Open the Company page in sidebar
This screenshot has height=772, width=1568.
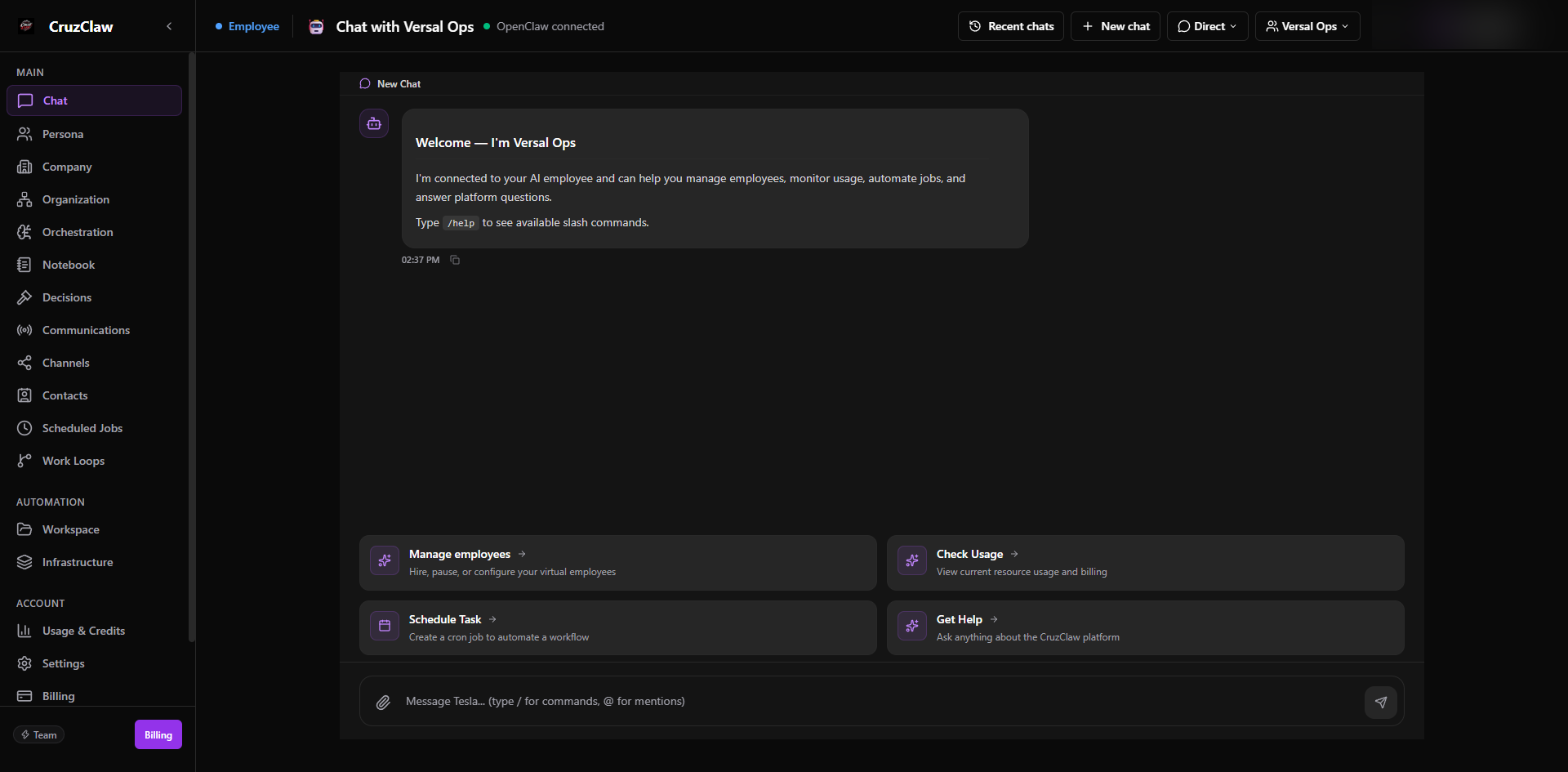[94, 167]
